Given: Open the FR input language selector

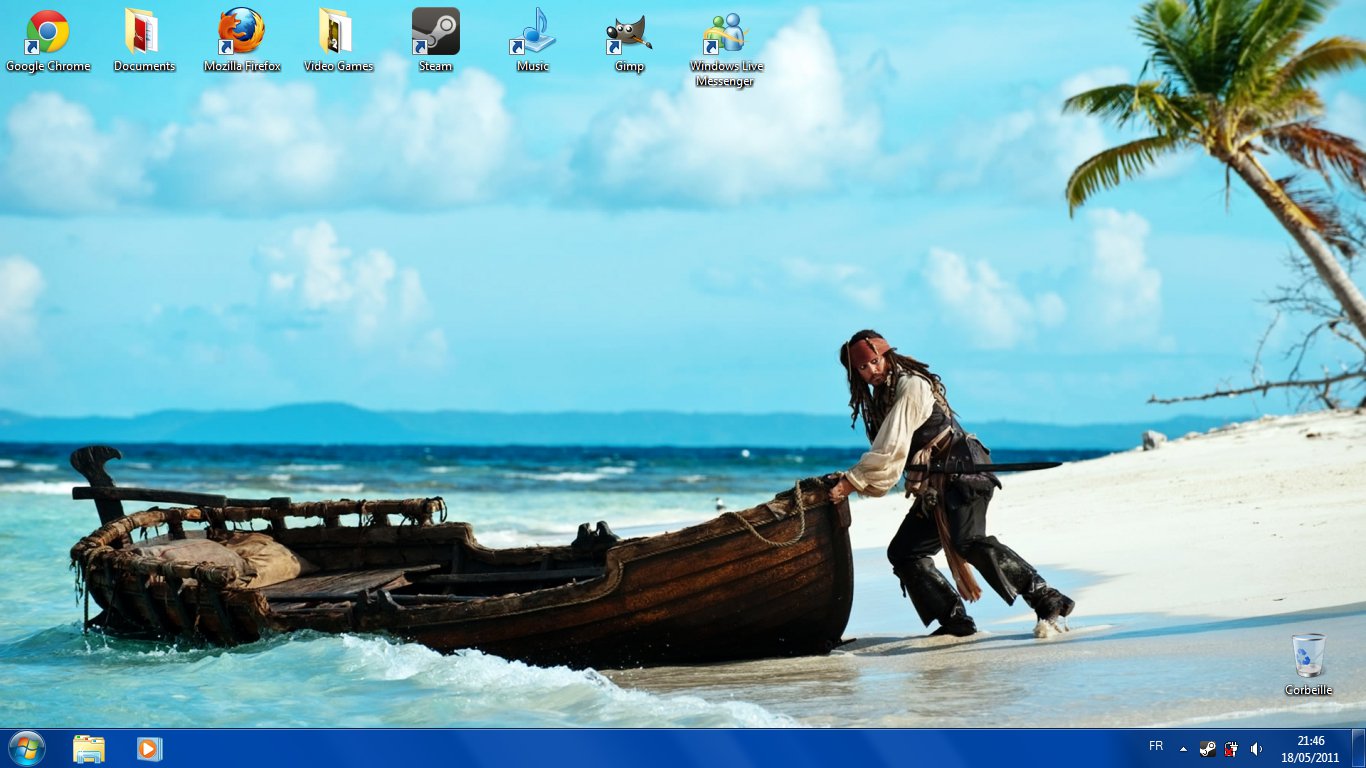Looking at the screenshot, I should [x=1156, y=746].
